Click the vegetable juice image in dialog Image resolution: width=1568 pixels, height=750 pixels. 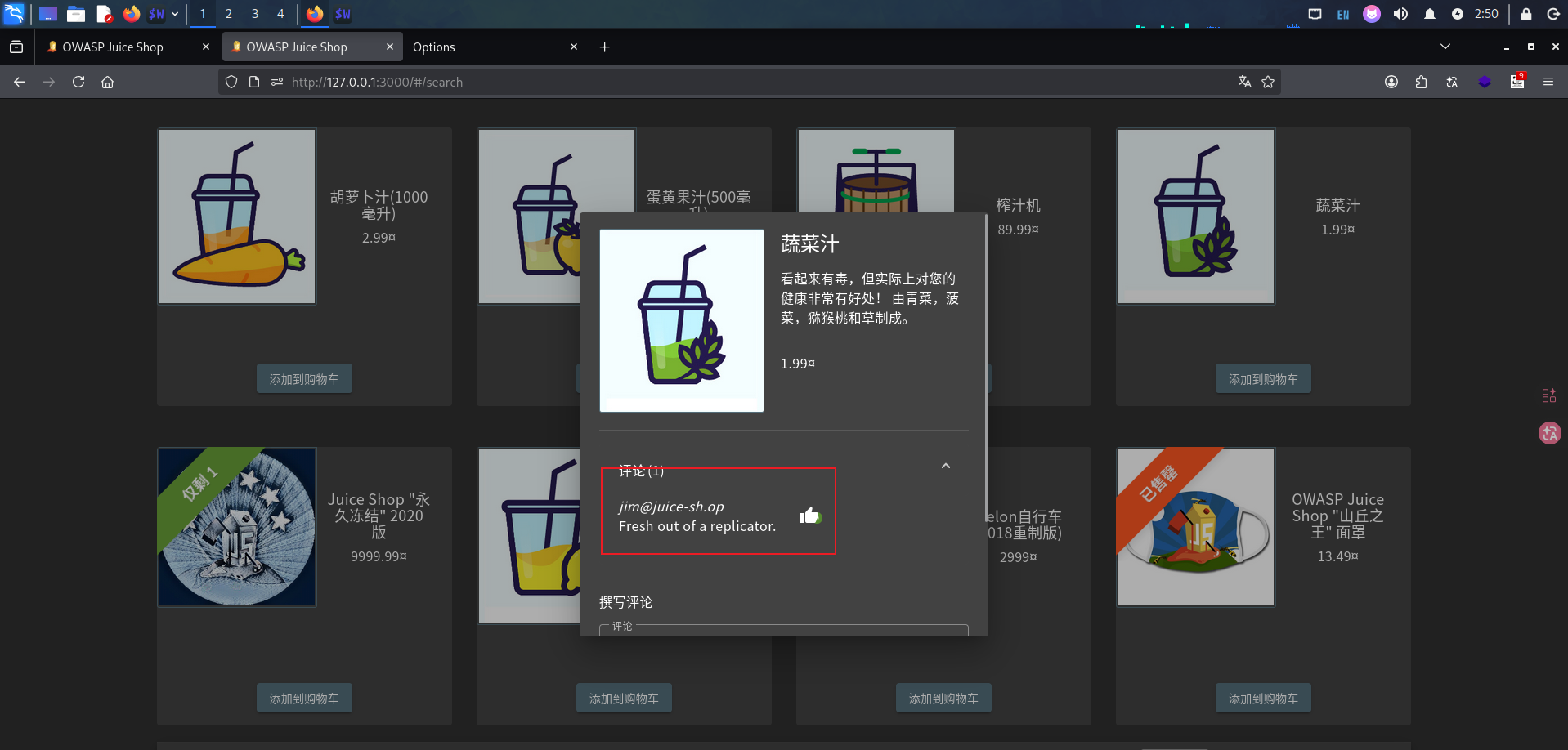pos(682,320)
